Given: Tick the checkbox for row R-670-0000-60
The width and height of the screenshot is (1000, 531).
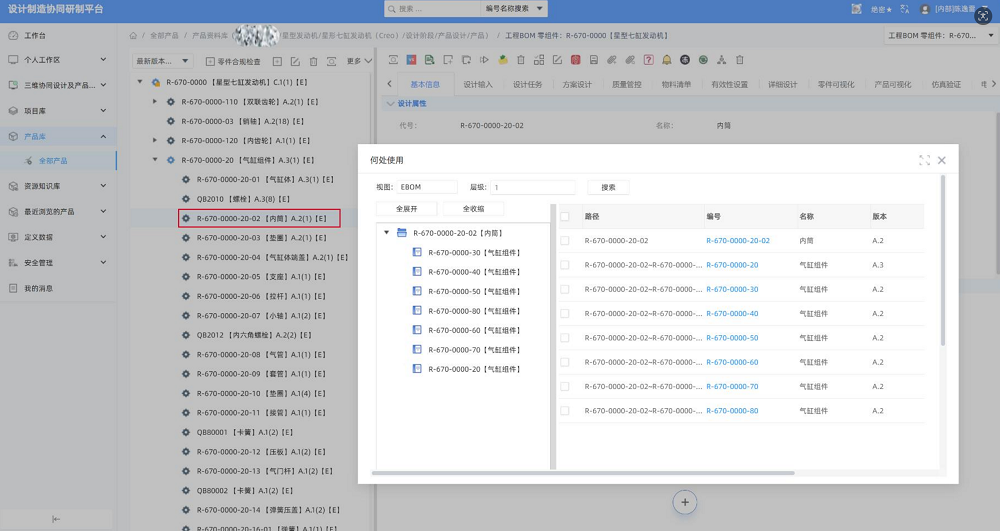Looking at the screenshot, I should 564,362.
